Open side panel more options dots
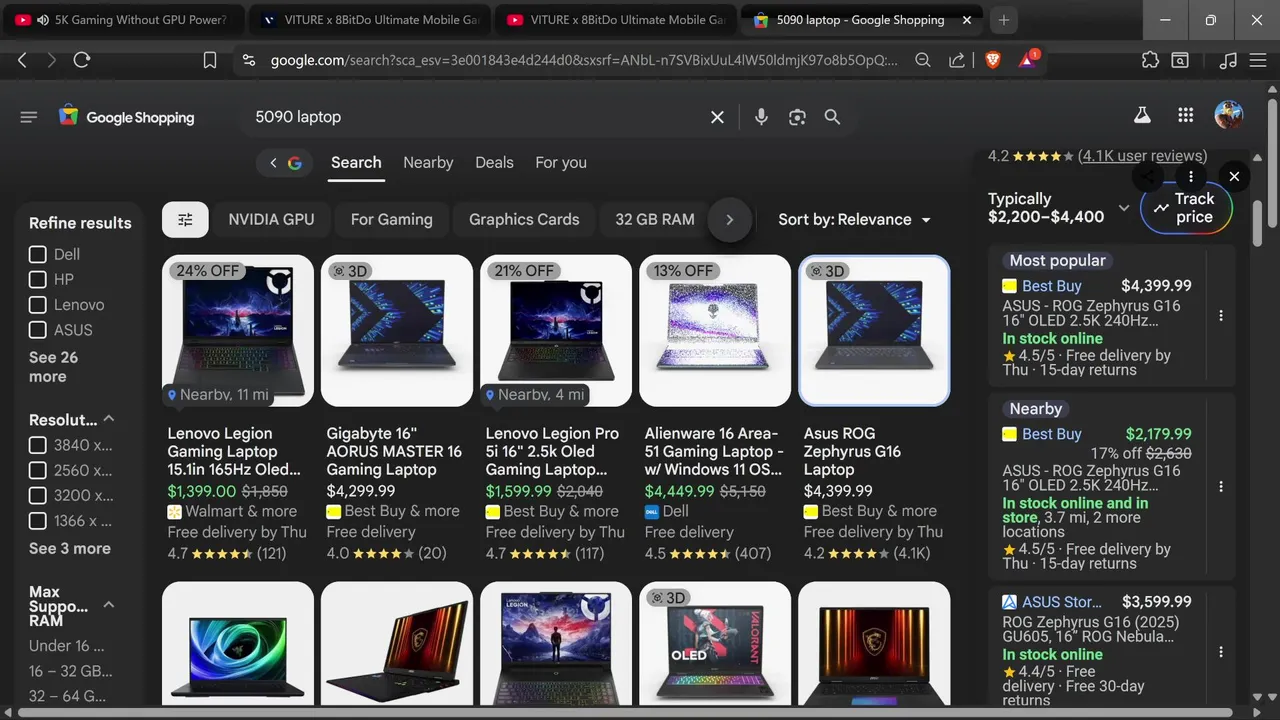1280x720 pixels. tap(1191, 176)
